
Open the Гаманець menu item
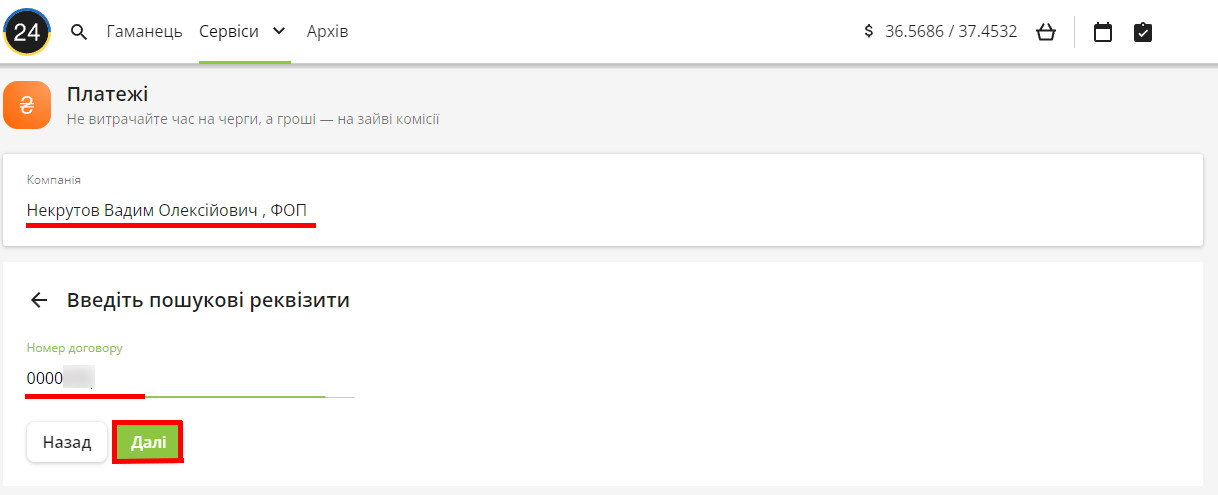click(144, 32)
